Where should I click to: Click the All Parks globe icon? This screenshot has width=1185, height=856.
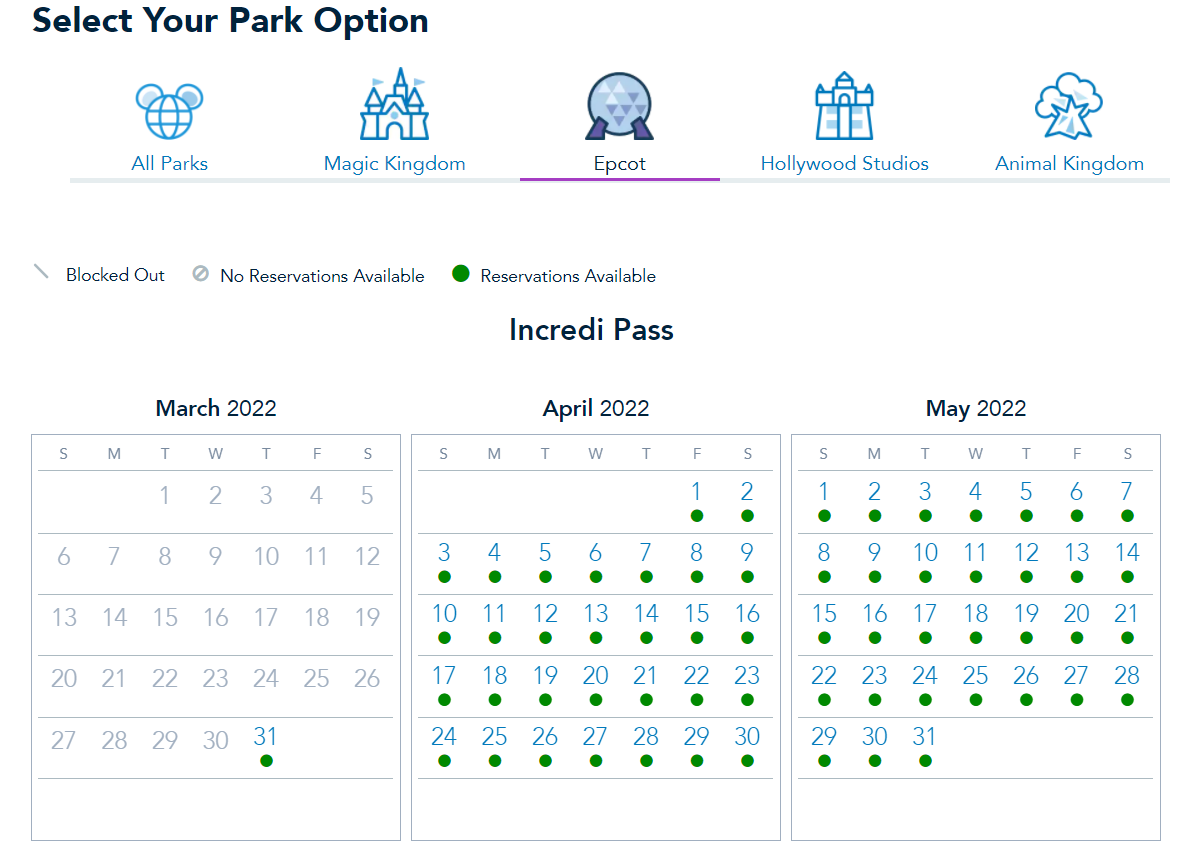click(169, 110)
